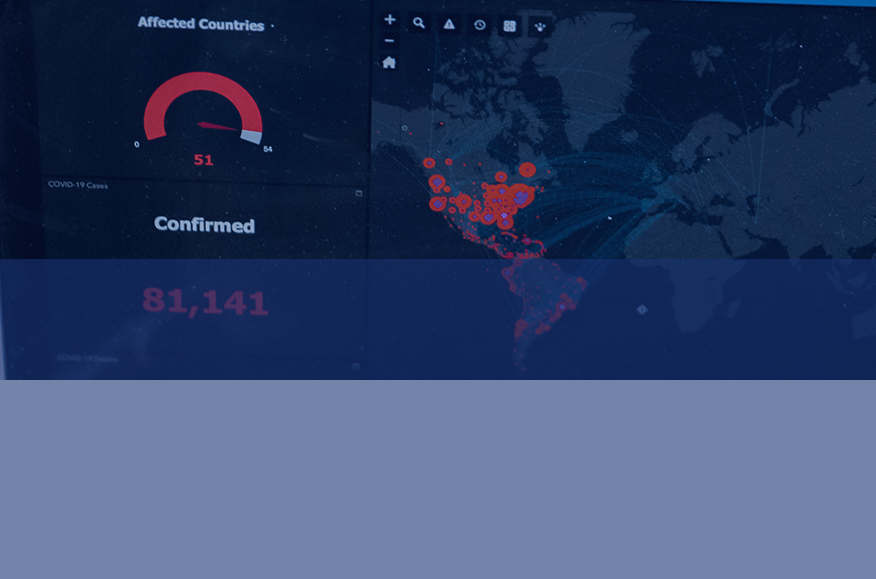Zoom in the map with plus button
Viewport: 876px width, 579px height.
(390, 20)
